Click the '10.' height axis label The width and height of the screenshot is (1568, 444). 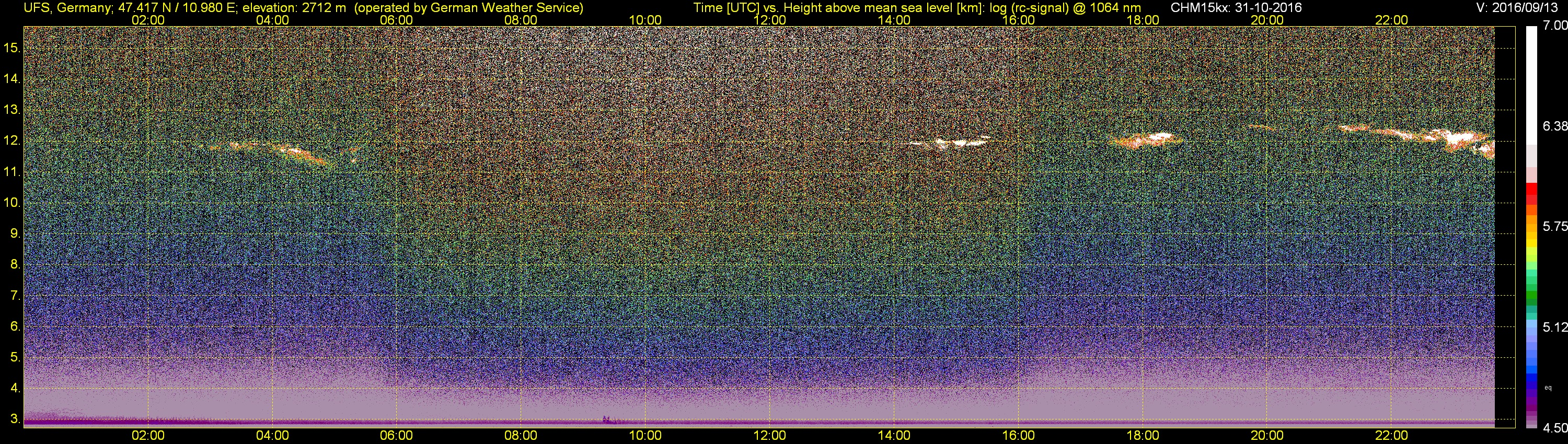pos(12,203)
